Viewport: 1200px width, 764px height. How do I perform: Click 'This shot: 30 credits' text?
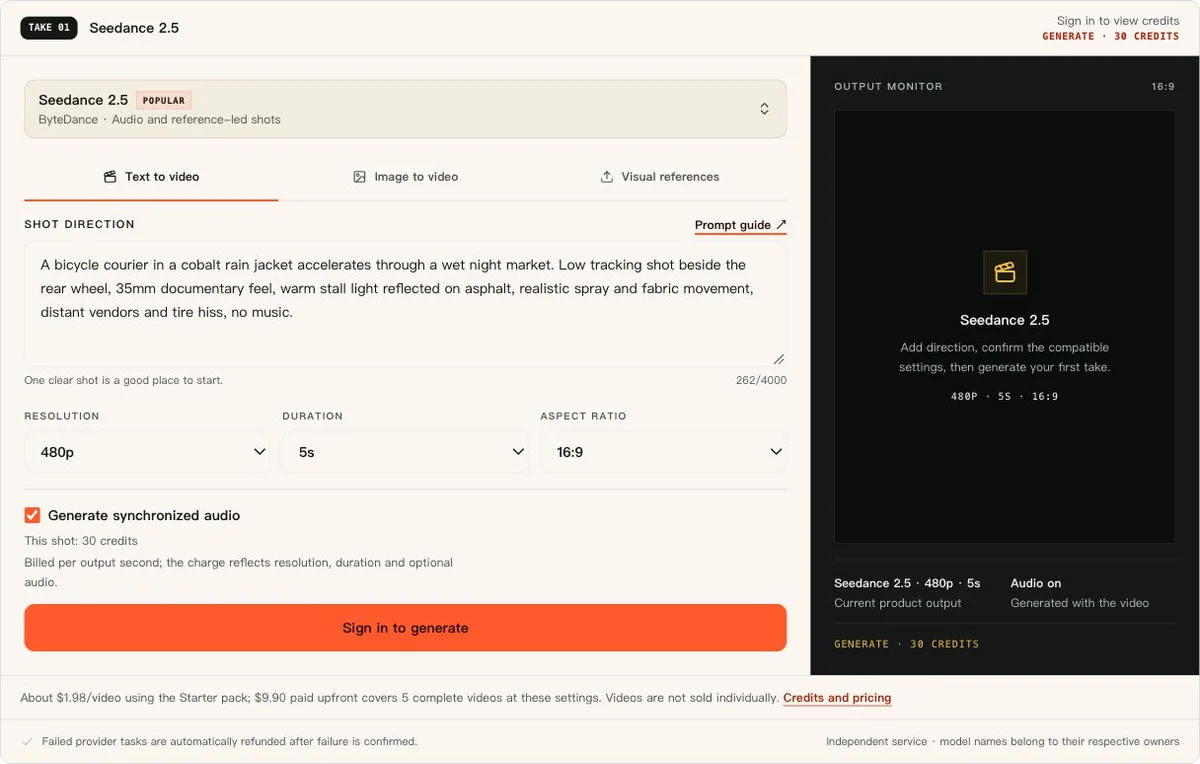tap(81, 541)
